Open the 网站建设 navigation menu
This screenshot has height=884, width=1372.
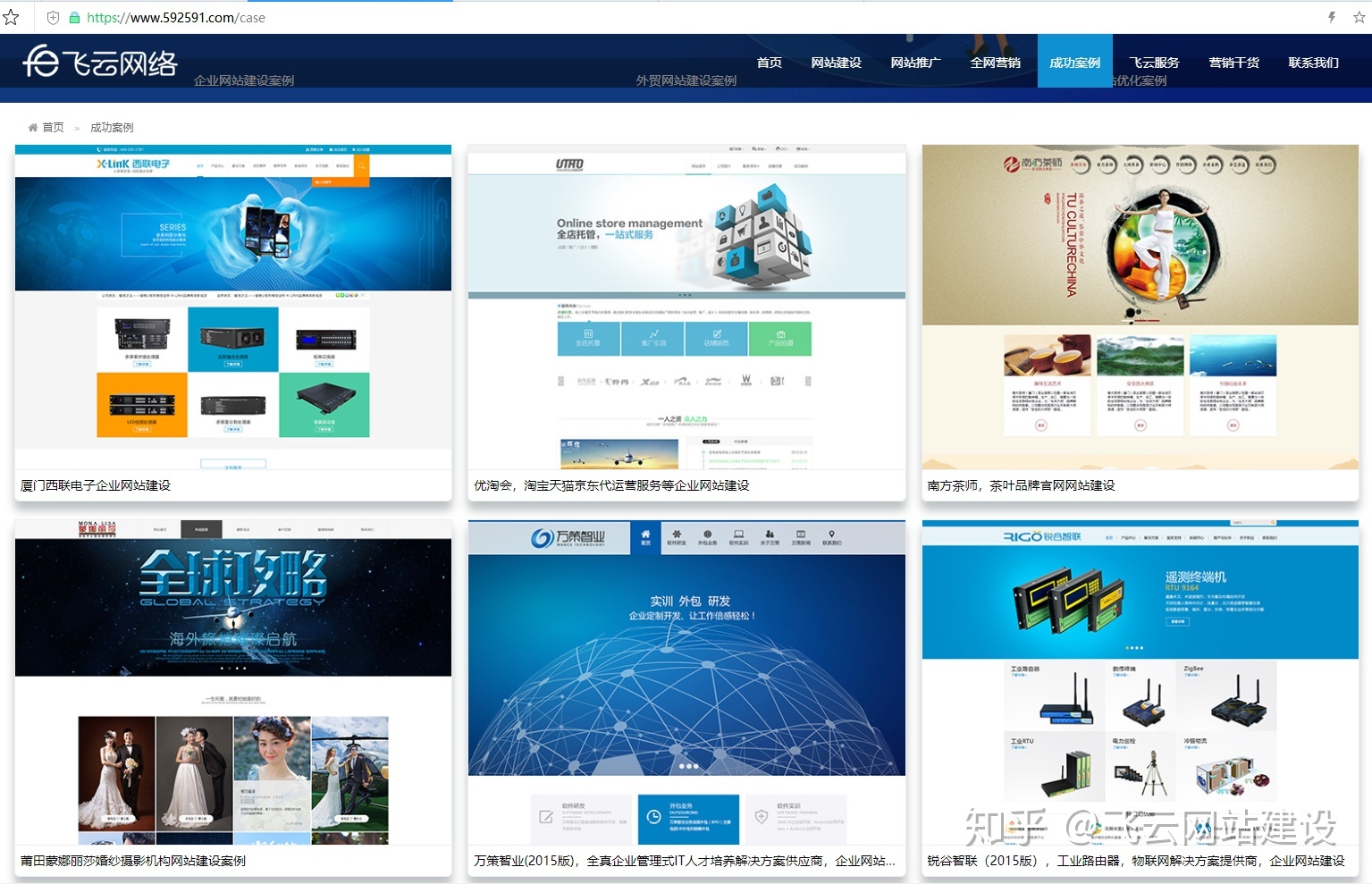(x=836, y=63)
